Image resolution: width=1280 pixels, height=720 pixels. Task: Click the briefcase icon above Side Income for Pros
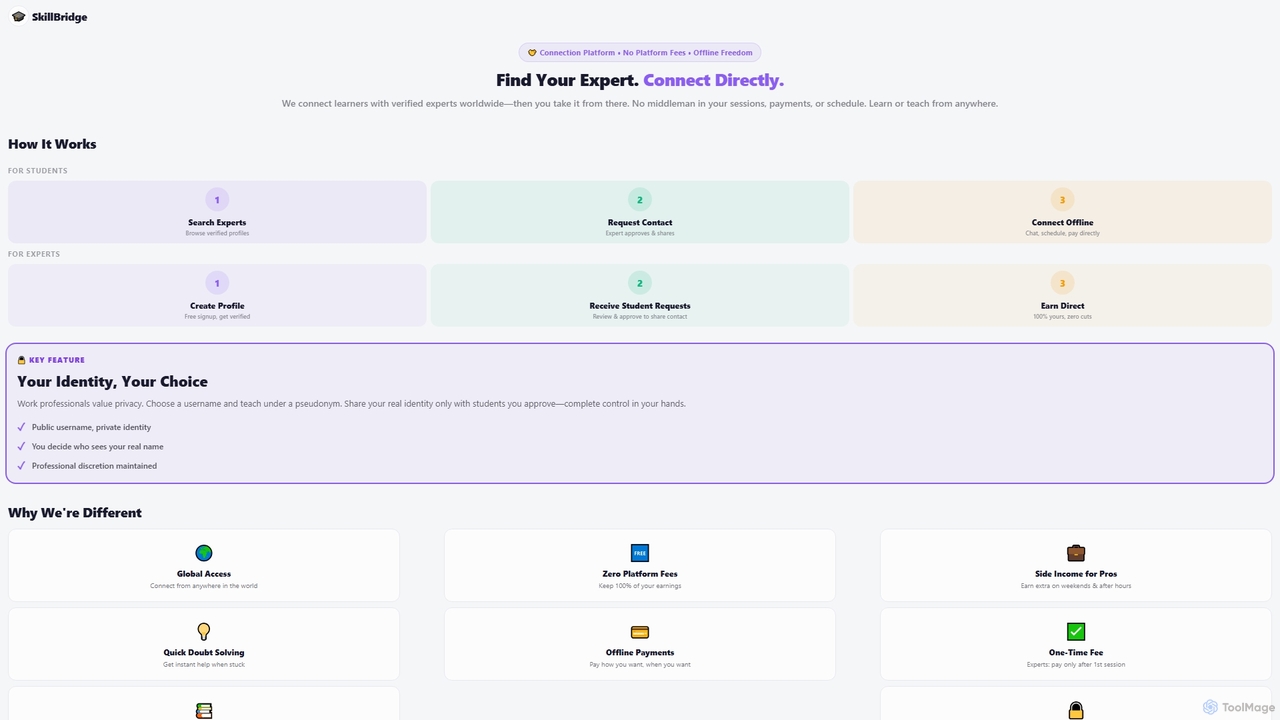click(x=1076, y=553)
